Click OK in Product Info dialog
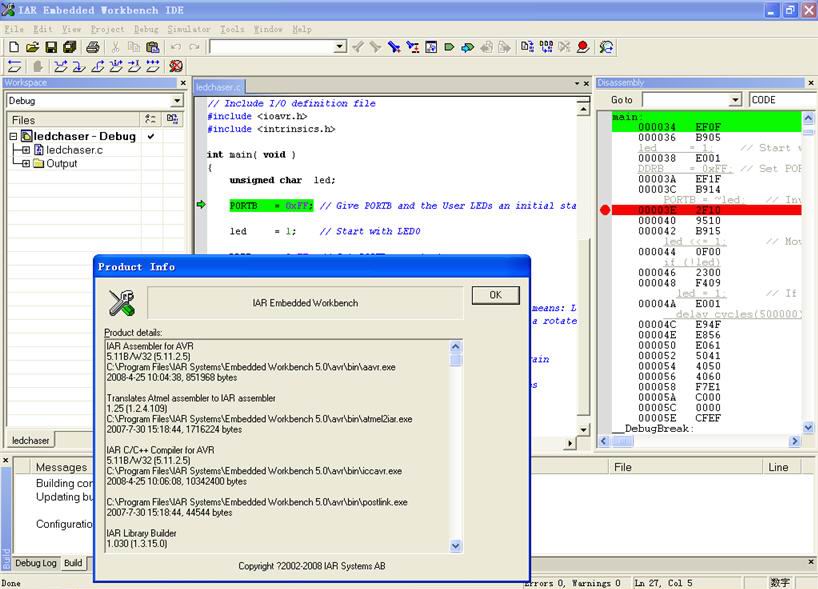Viewport: 818px width, 589px height. (x=496, y=295)
